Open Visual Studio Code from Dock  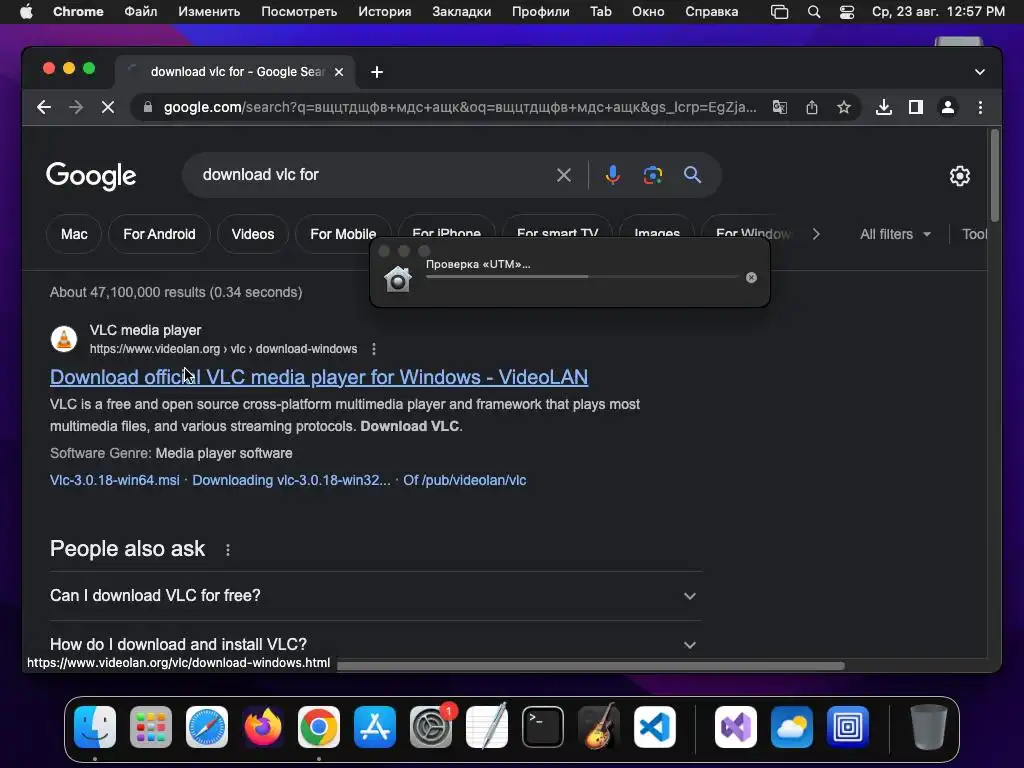(654, 727)
